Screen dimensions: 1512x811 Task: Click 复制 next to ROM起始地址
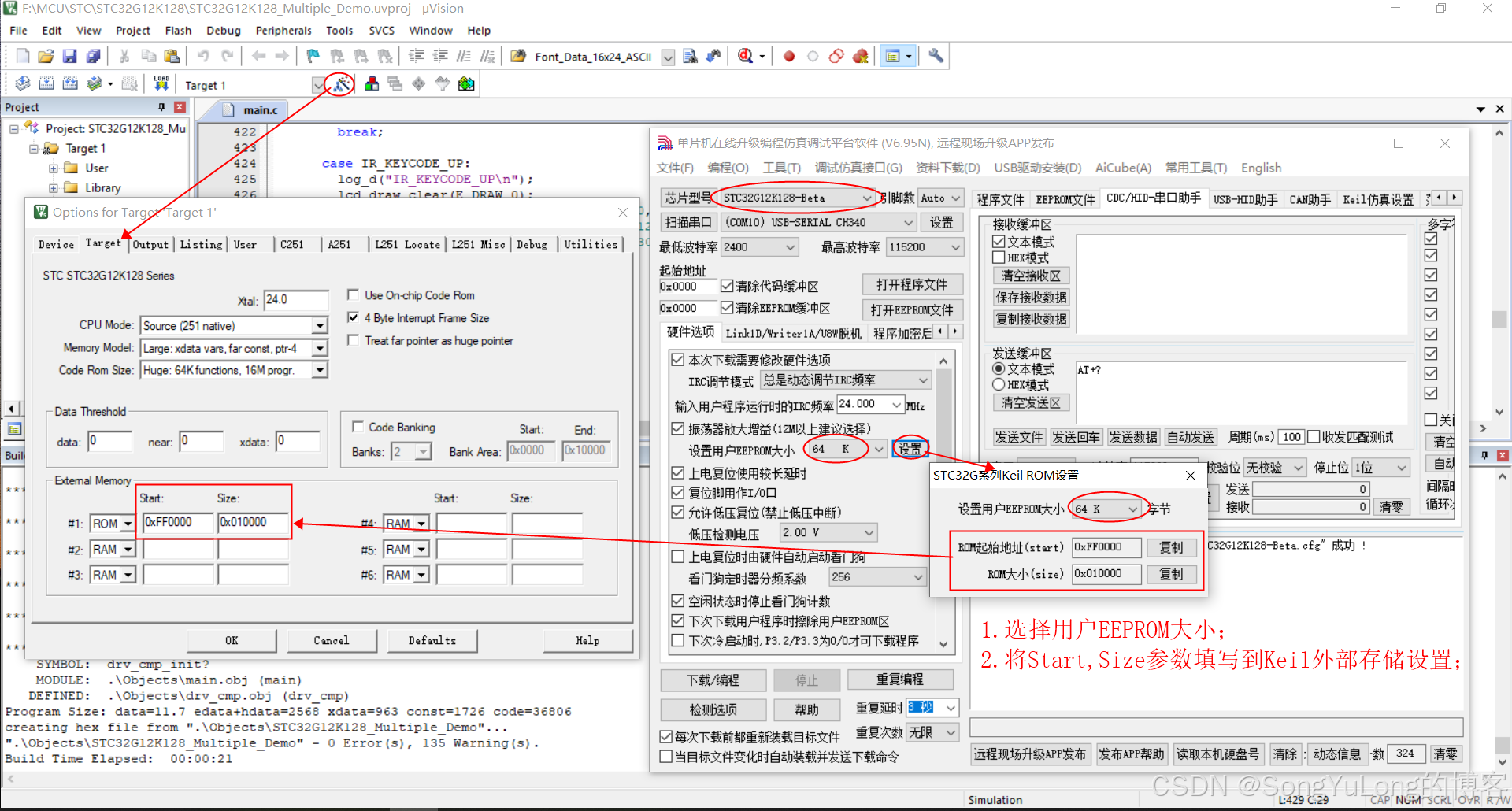(x=1171, y=547)
